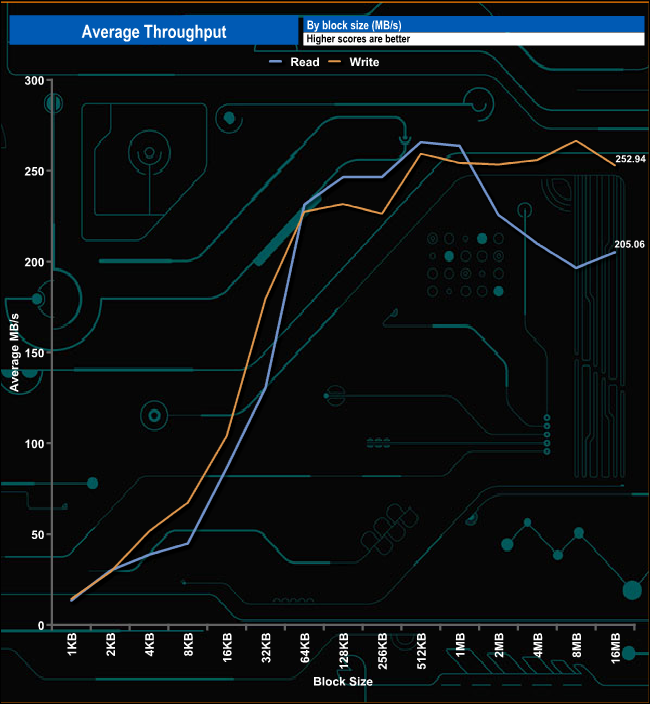Image resolution: width=650 pixels, height=704 pixels.
Task: Click the Write legend label
Action: point(364,62)
